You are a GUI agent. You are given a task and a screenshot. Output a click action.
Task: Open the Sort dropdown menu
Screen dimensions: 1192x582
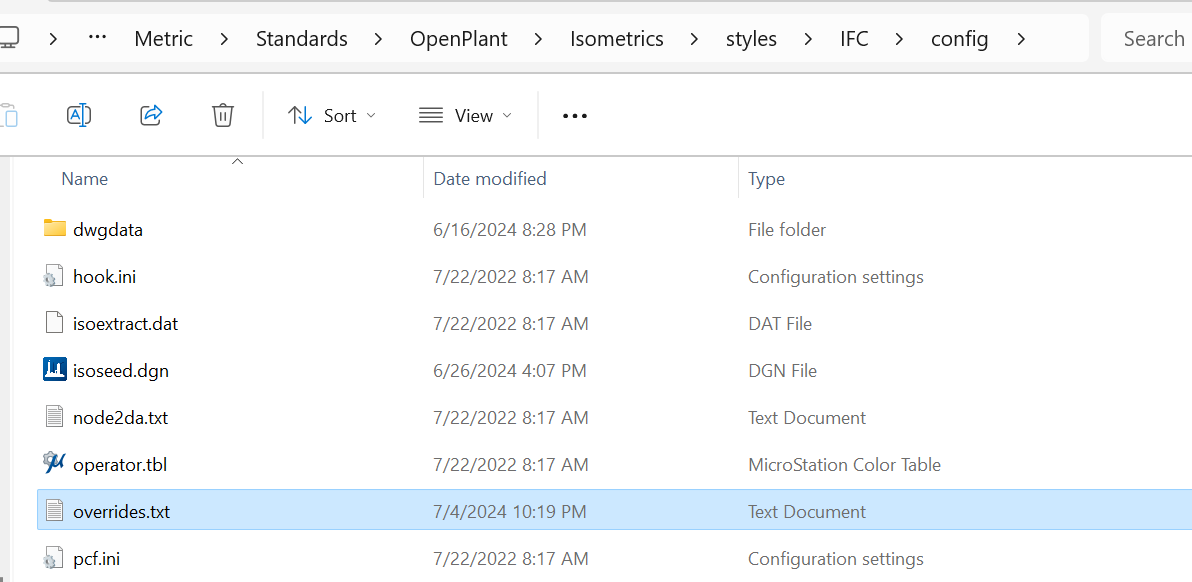[332, 115]
